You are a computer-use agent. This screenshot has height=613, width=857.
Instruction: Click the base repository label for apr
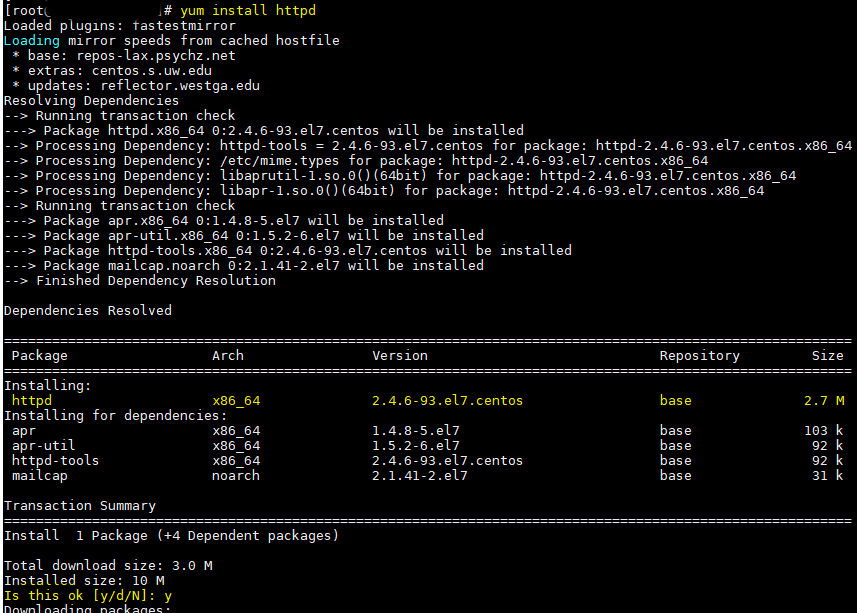pos(675,430)
